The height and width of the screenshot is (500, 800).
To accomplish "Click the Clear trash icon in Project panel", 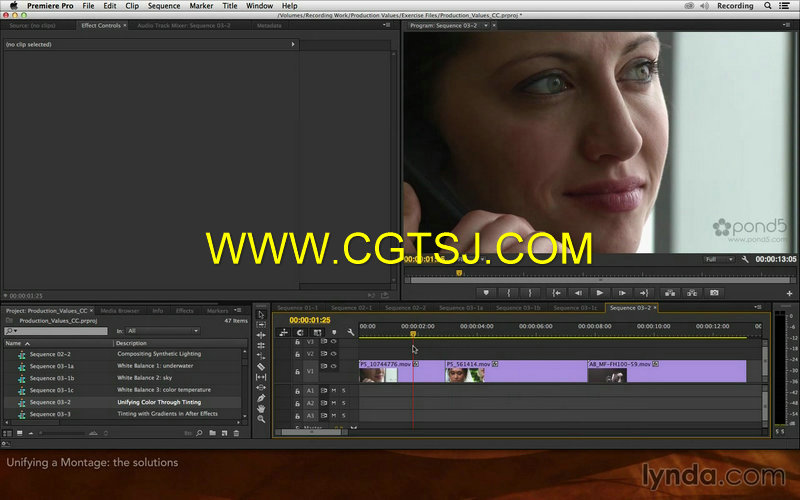I will [236, 433].
